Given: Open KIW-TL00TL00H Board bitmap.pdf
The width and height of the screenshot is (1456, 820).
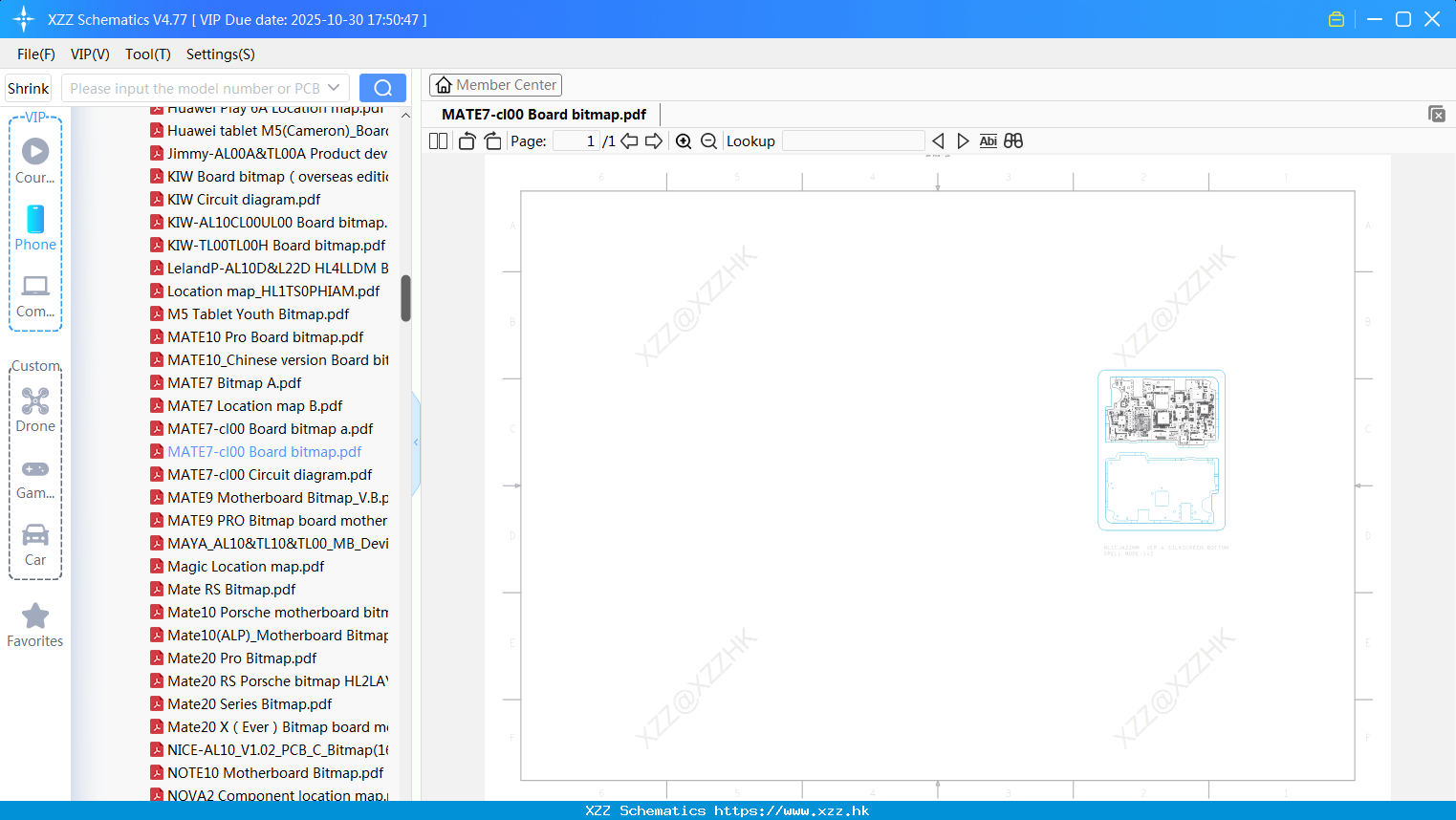Looking at the screenshot, I should [276, 246].
